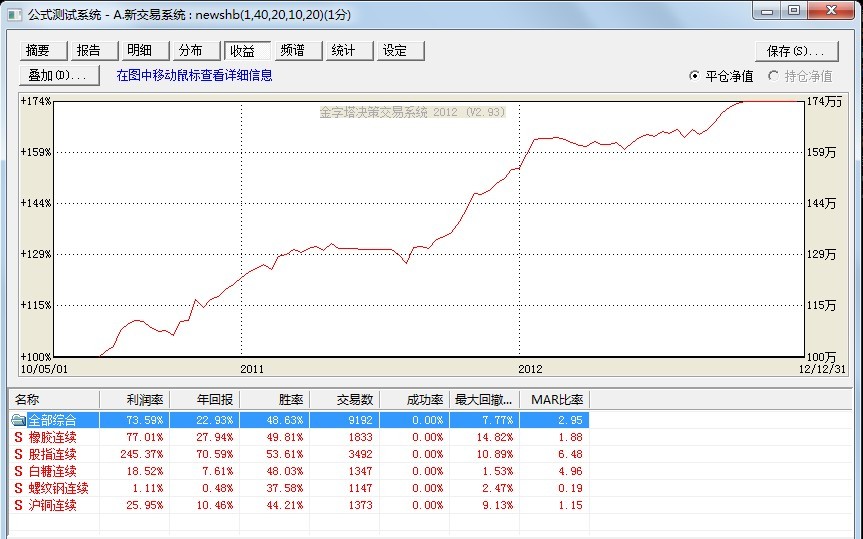Close the 公式测试系统 window

pos(832,10)
